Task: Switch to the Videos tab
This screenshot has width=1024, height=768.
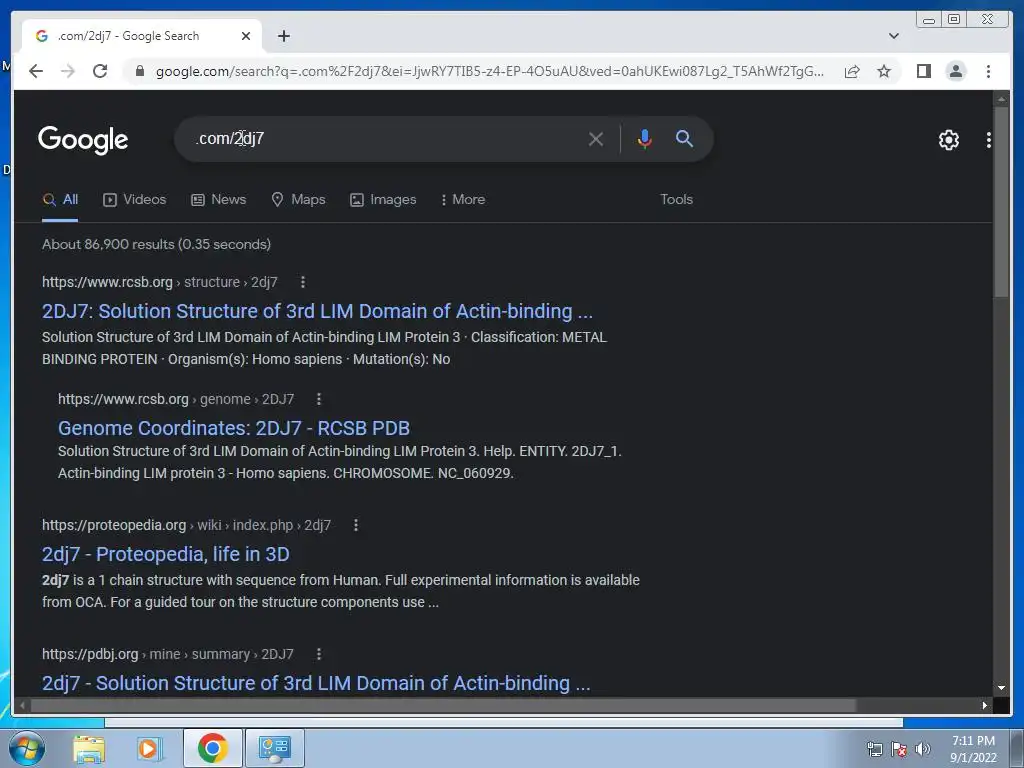Action: pyautogui.click(x=135, y=199)
